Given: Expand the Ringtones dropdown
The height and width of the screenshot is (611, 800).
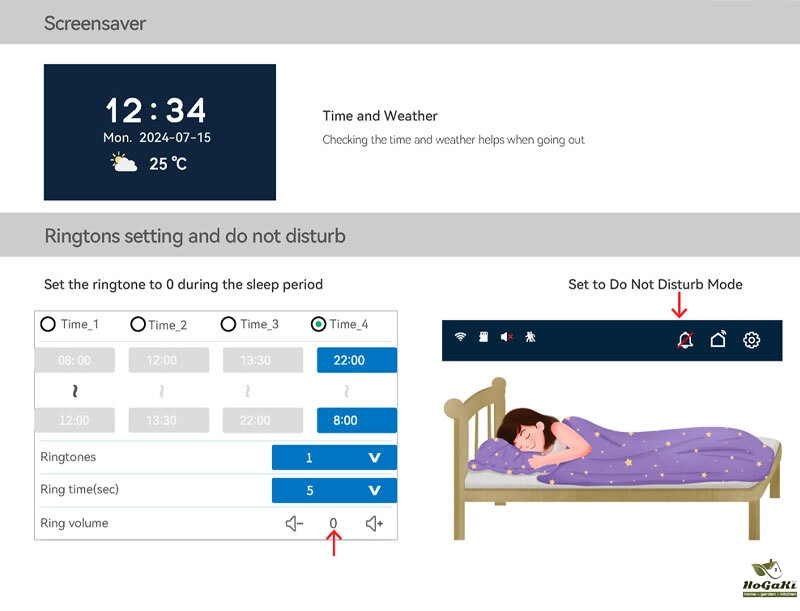Looking at the screenshot, I should [334, 458].
